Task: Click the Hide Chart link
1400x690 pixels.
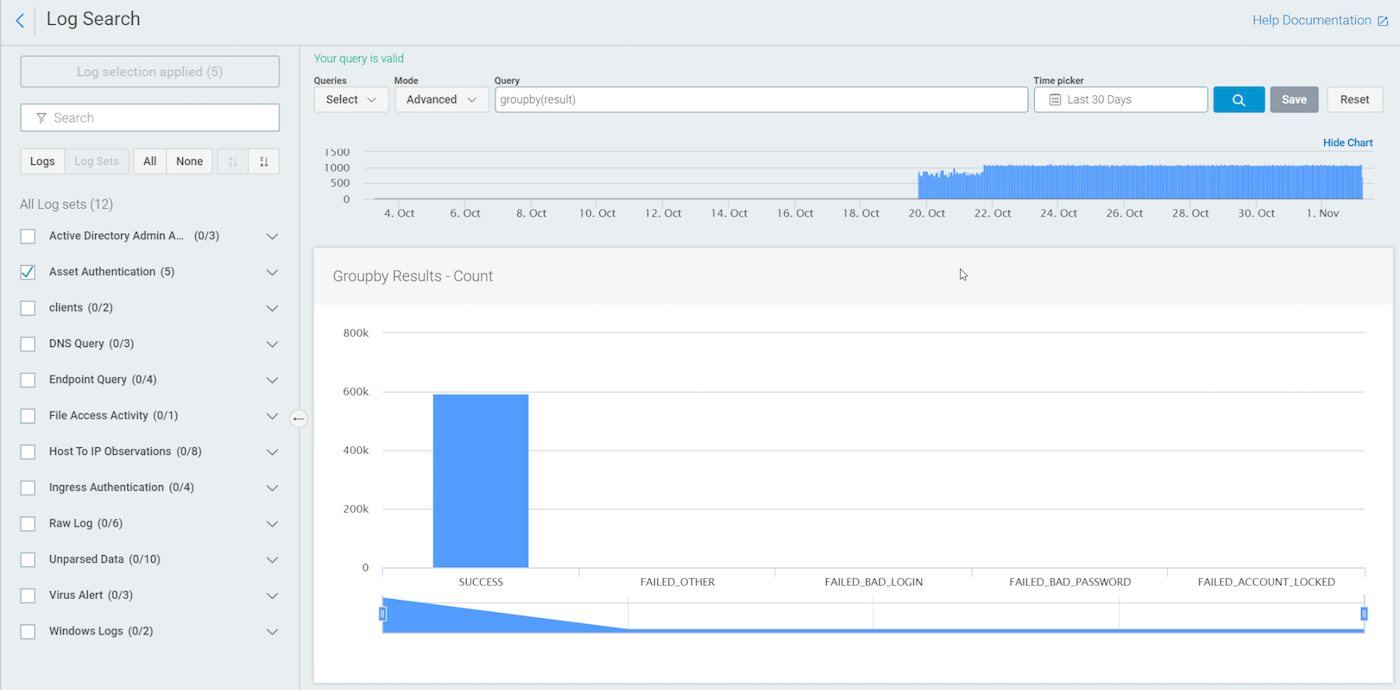Action: coord(1347,143)
